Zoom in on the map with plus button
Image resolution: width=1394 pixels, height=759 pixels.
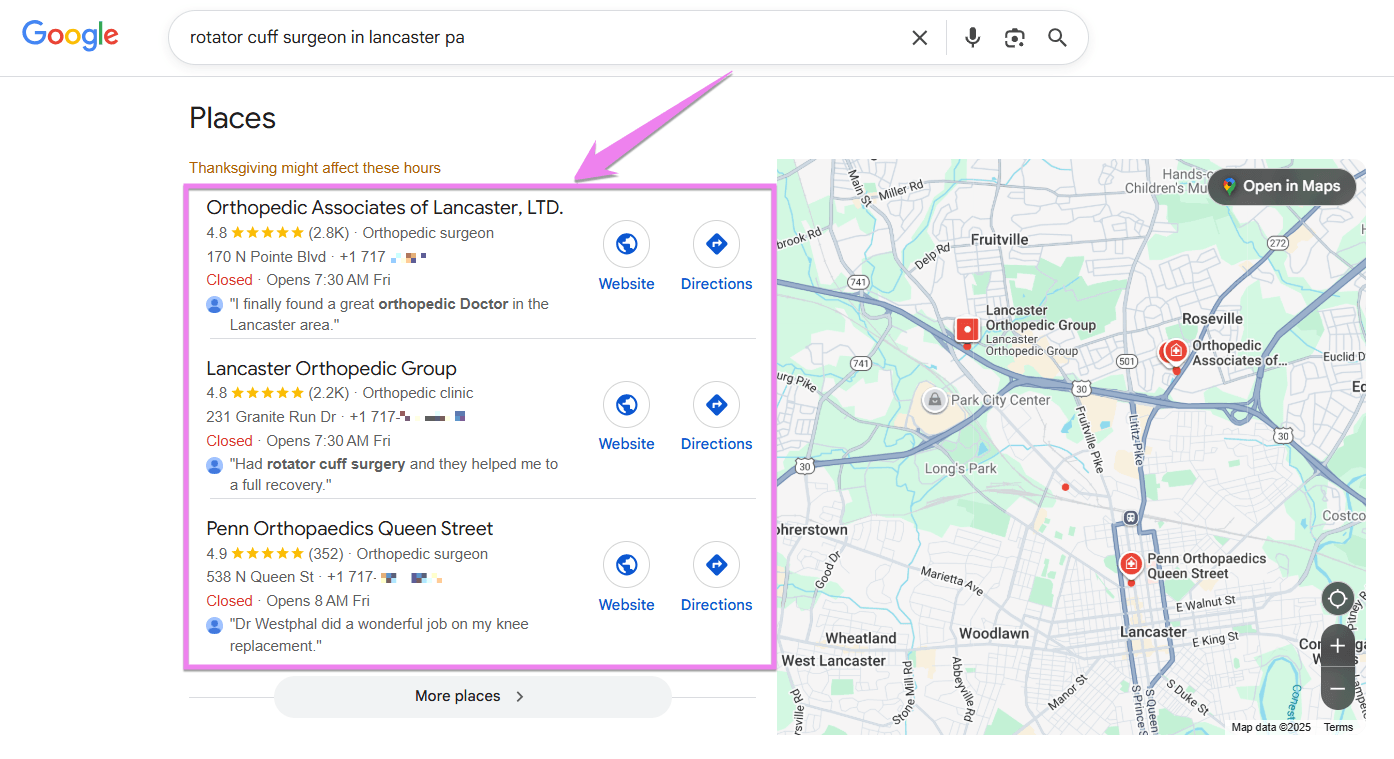click(1337, 645)
